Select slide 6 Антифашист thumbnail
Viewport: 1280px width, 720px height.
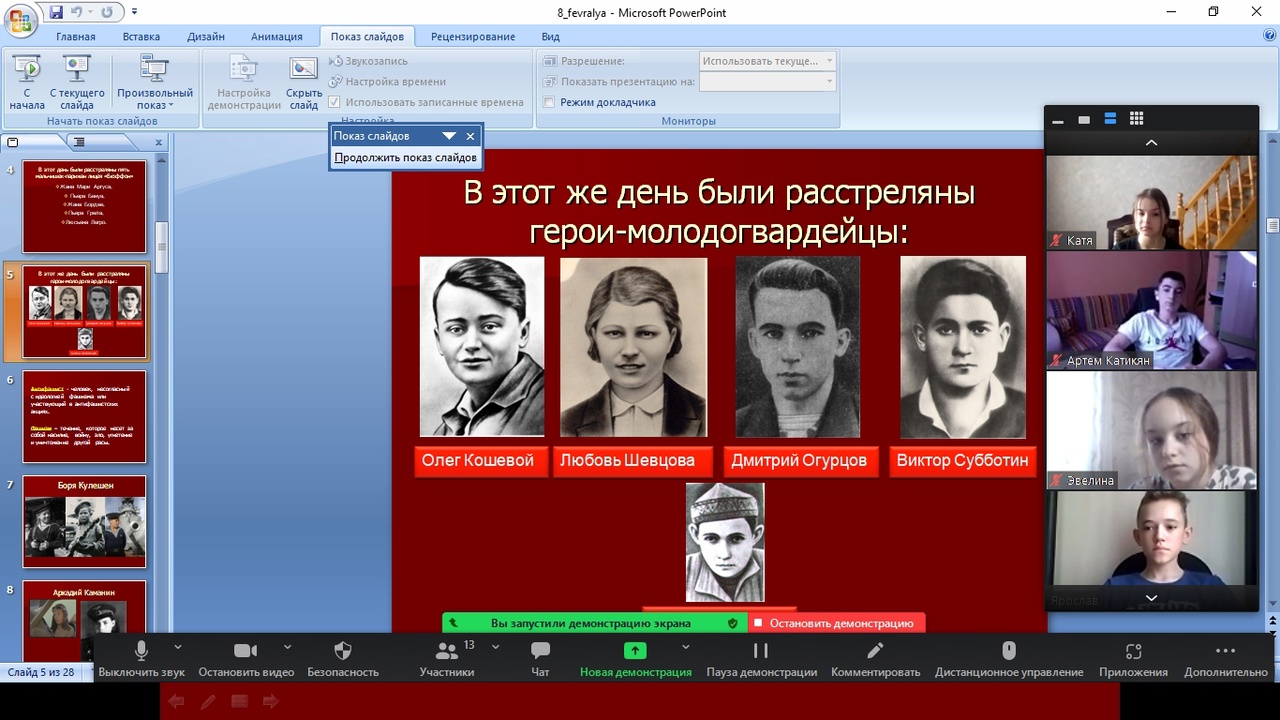click(84, 417)
